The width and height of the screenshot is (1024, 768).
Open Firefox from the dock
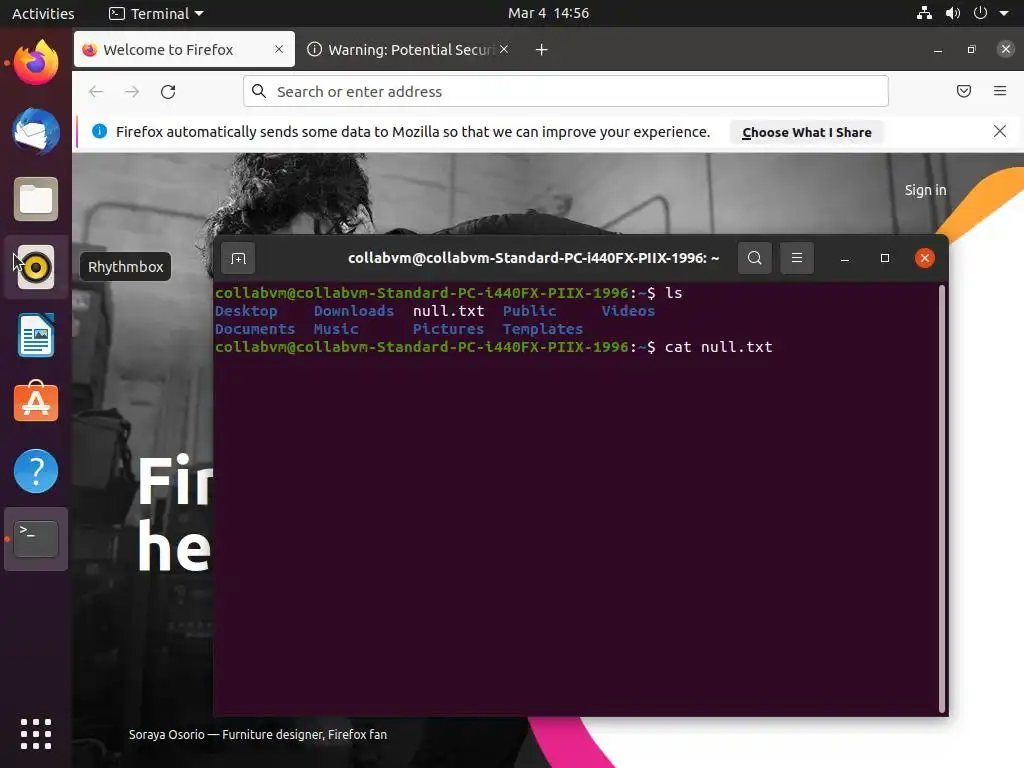(36, 63)
